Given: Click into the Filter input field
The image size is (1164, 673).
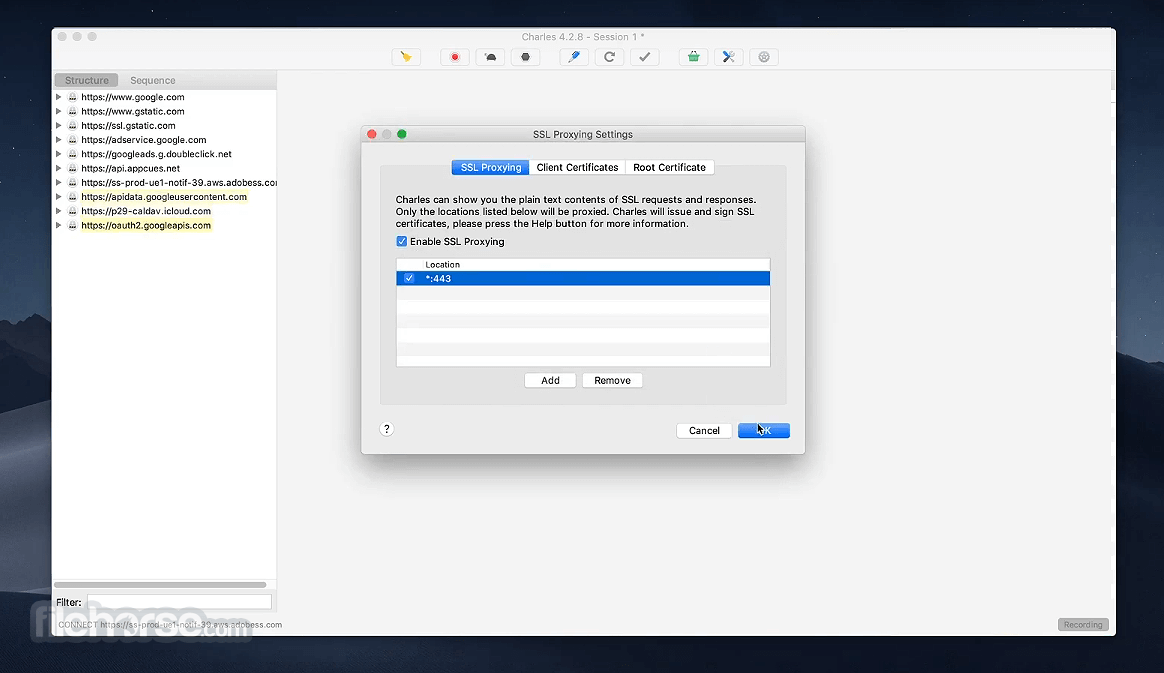Looking at the screenshot, I should tap(179, 602).
